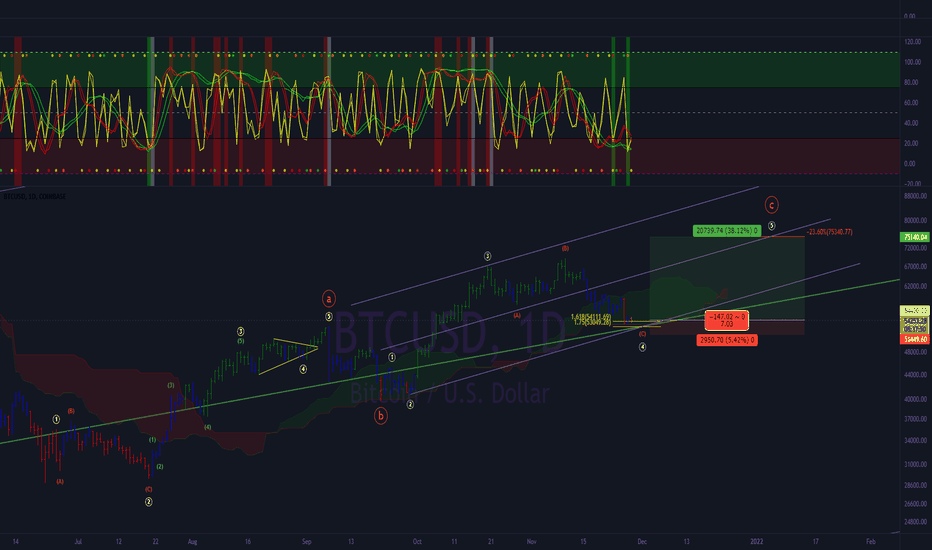Select the green long position target zone
932x550 pixels.
click(x=727, y=278)
